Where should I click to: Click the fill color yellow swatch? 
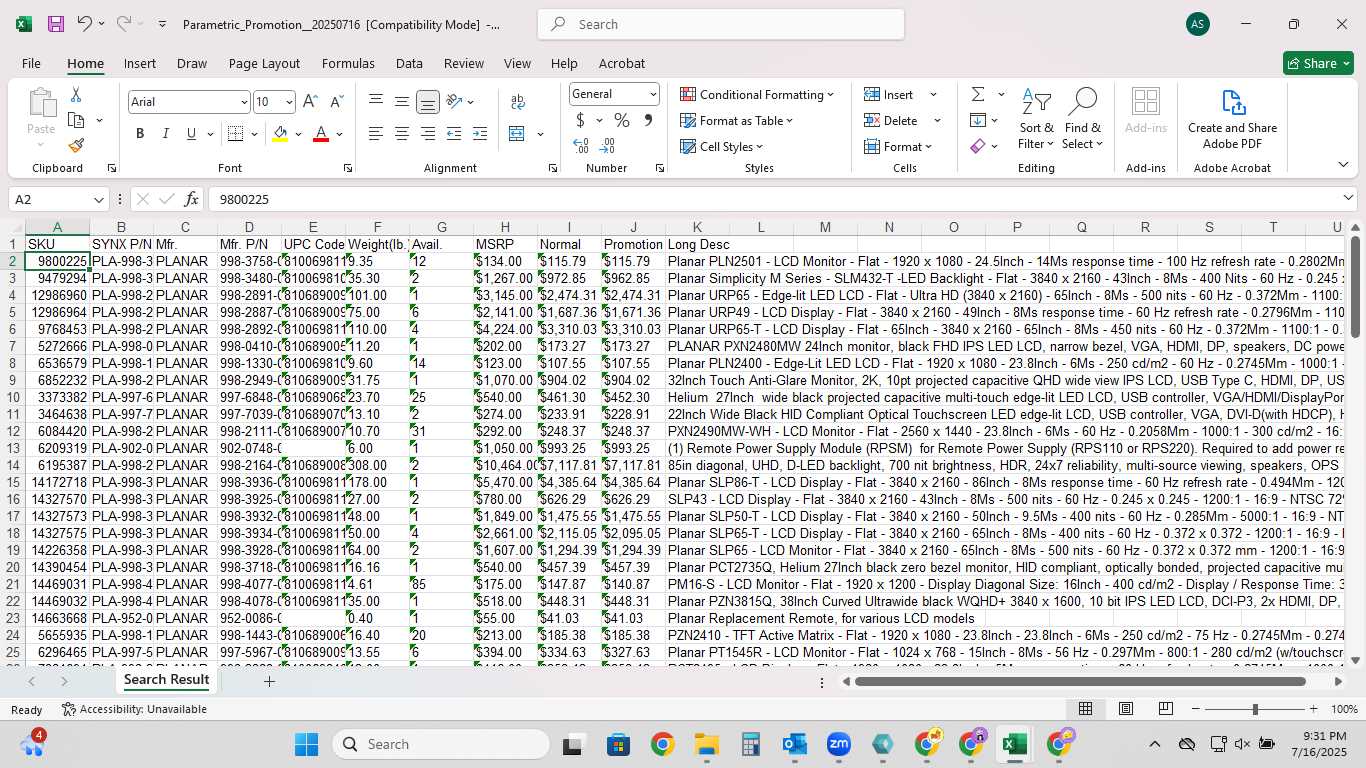[x=280, y=134]
